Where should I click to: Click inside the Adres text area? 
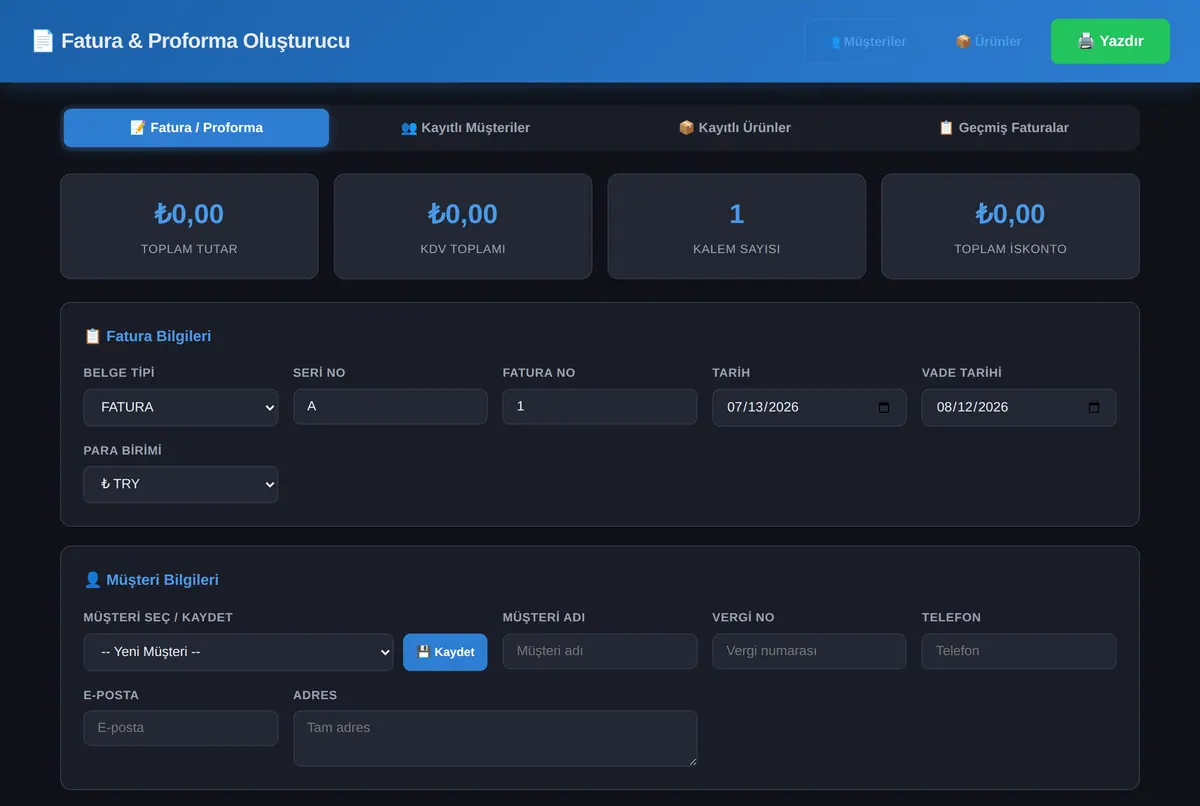495,739
